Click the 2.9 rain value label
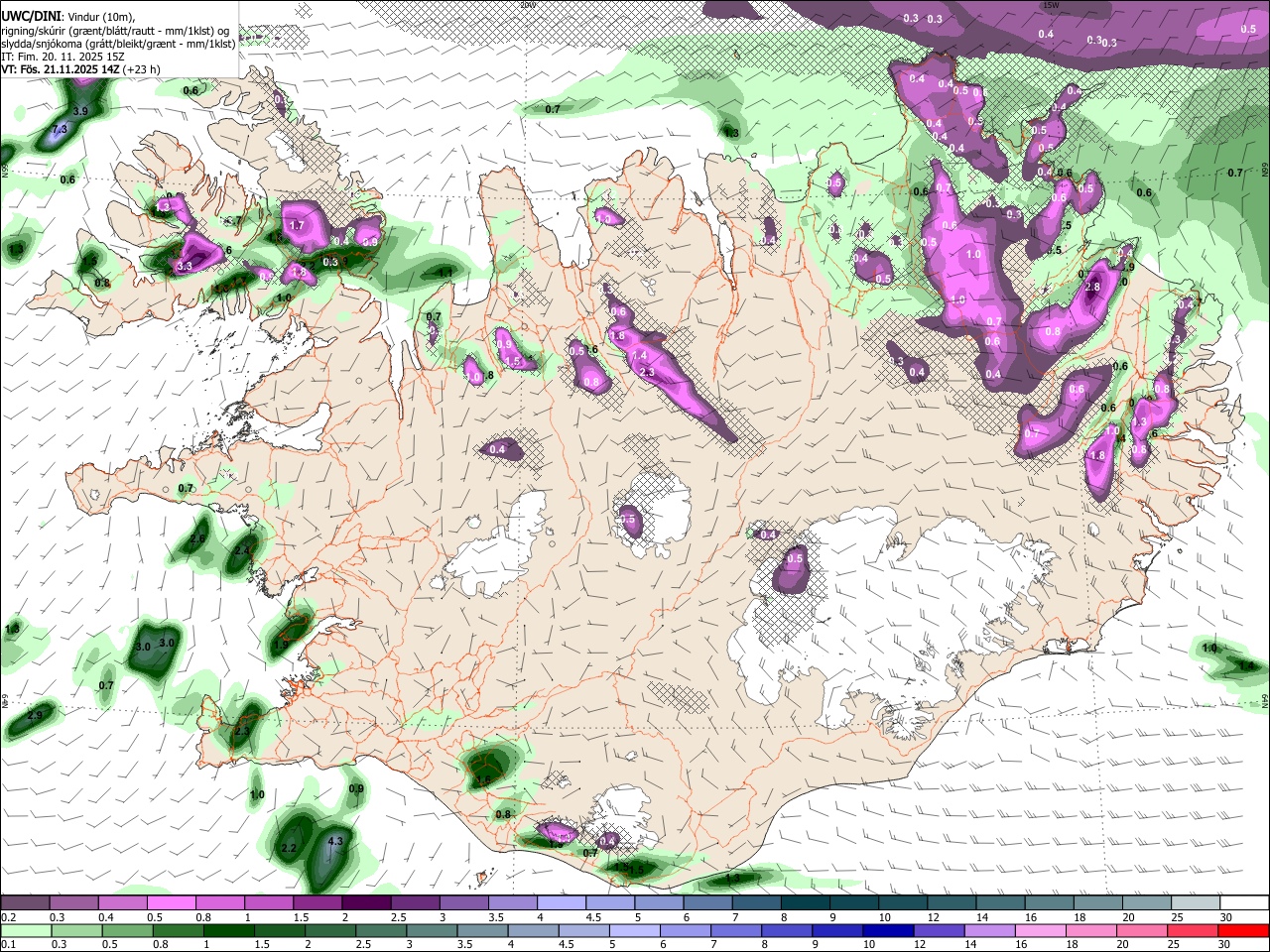The height and width of the screenshot is (952, 1270). pos(36,715)
